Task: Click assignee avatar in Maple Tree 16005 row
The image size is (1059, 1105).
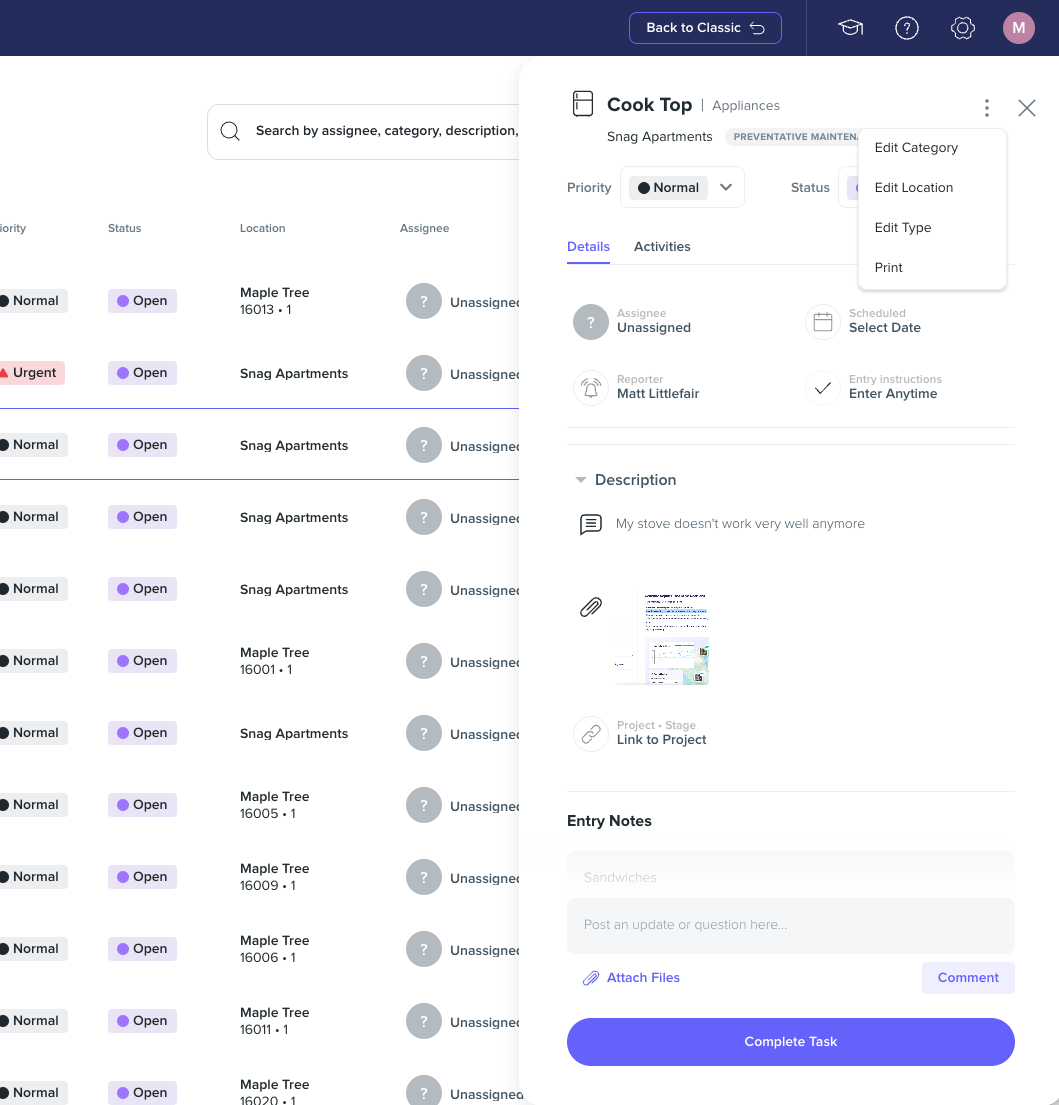Action: coord(423,805)
